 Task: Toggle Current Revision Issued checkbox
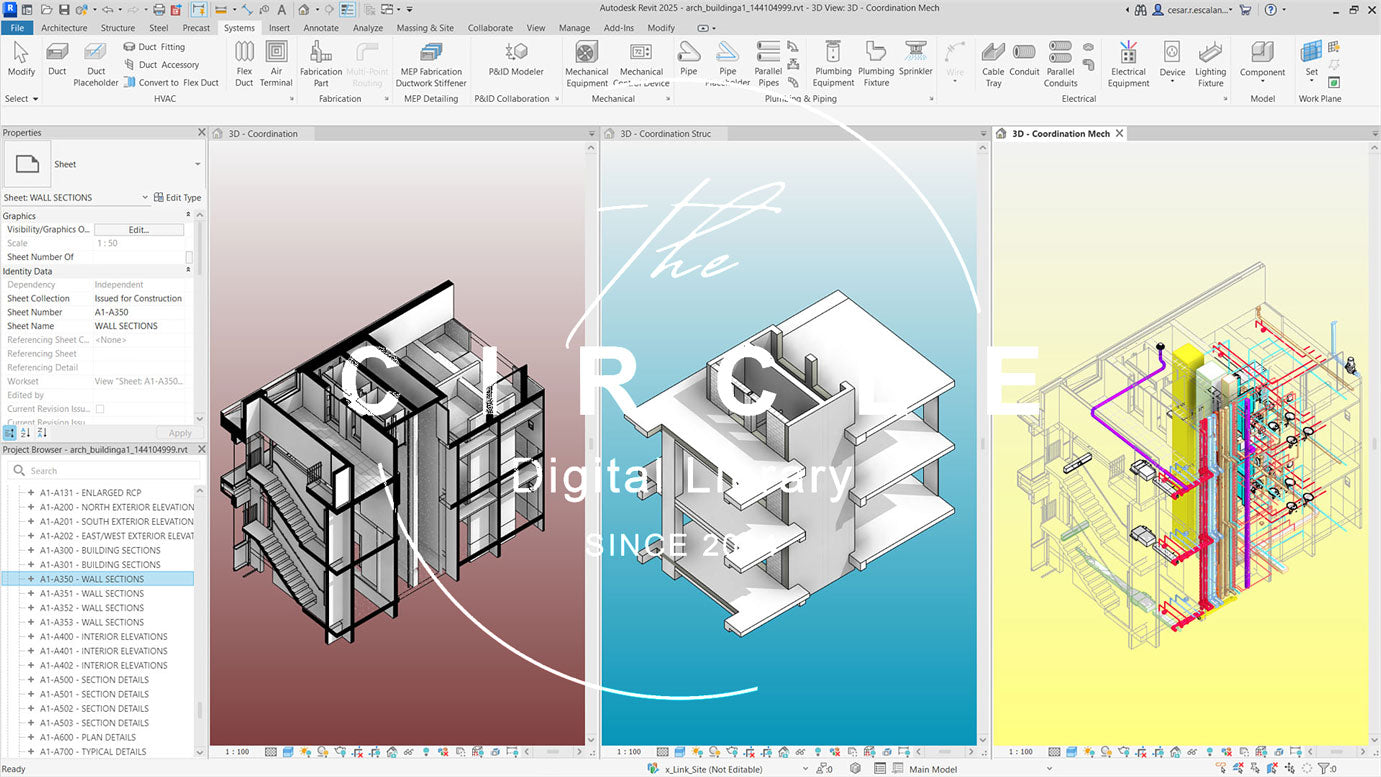[x=99, y=409]
